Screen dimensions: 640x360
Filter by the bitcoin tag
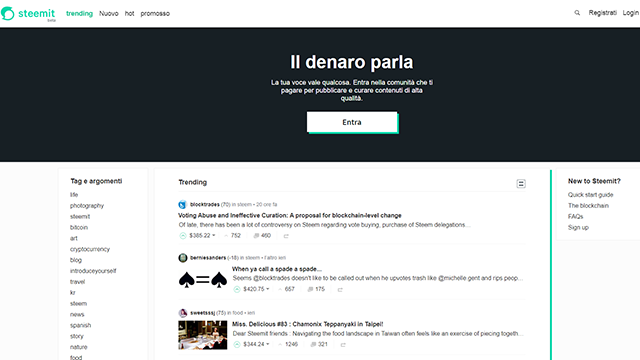coord(79,227)
